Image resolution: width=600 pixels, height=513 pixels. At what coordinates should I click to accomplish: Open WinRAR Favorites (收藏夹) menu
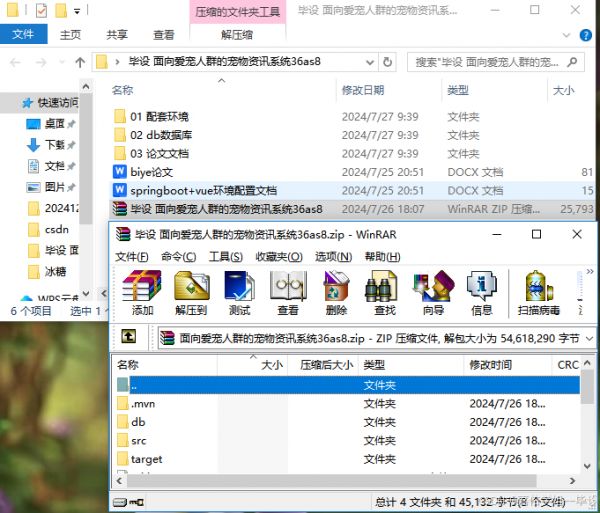(279, 256)
